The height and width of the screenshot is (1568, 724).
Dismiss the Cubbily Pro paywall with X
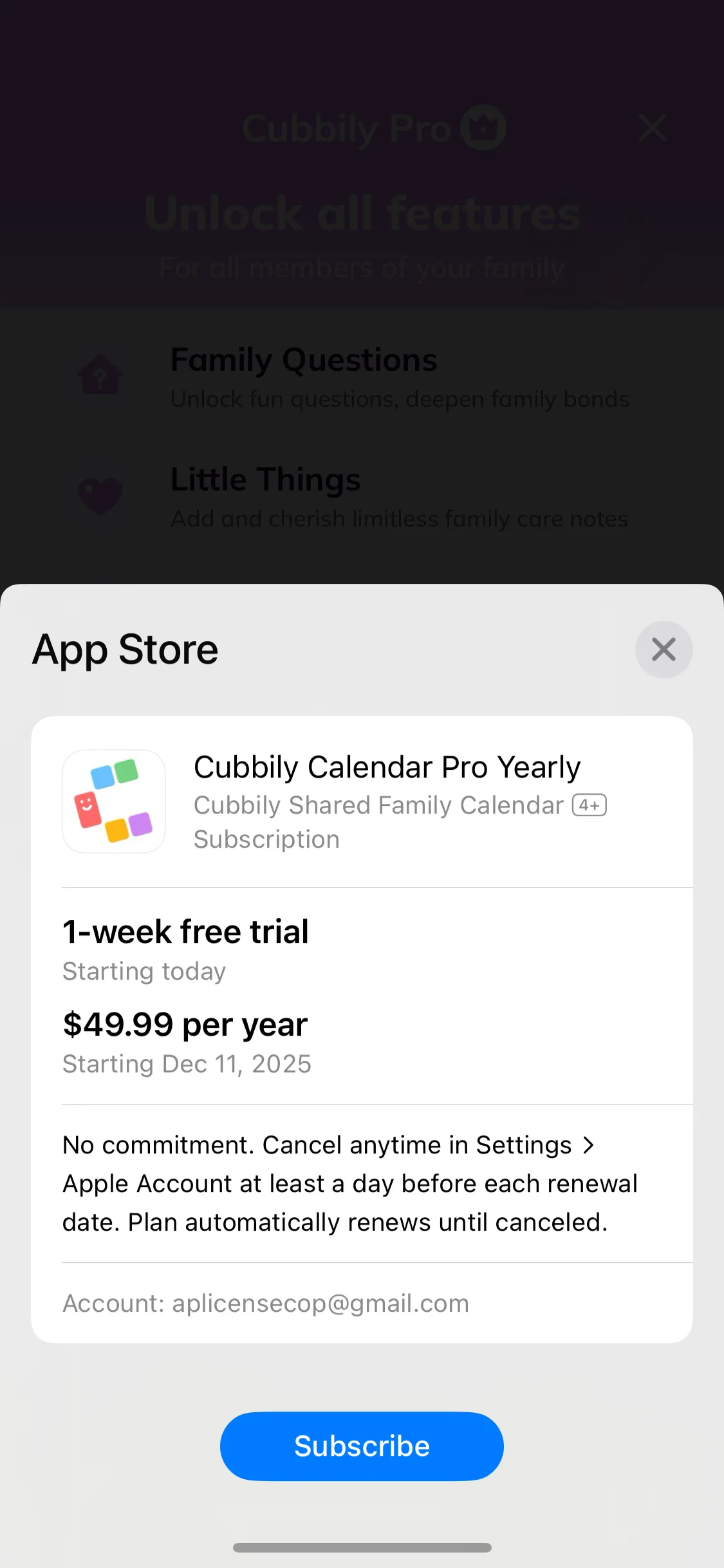pos(653,128)
